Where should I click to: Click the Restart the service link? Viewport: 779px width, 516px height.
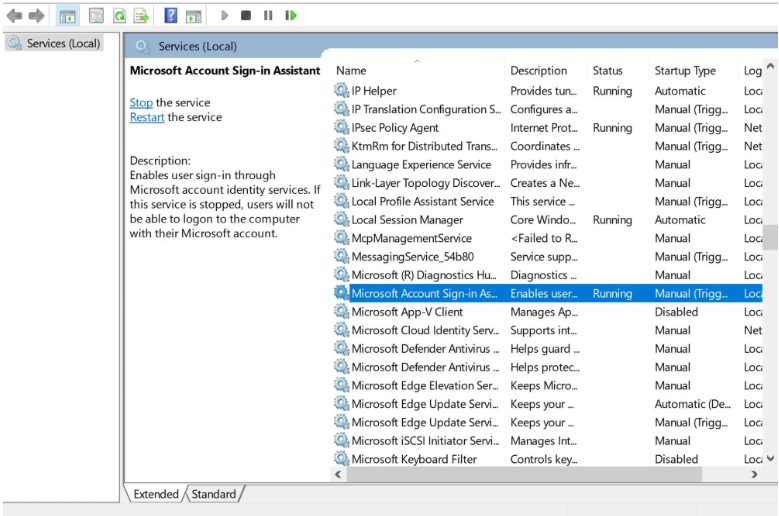tap(147, 117)
